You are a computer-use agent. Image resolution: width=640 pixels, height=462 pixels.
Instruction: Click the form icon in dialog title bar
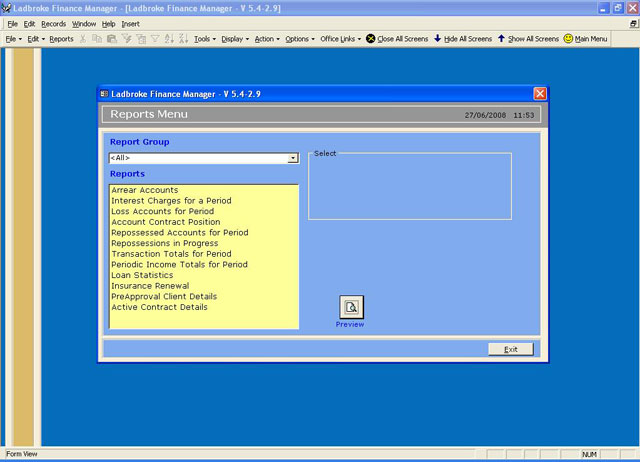coord(104,94)
